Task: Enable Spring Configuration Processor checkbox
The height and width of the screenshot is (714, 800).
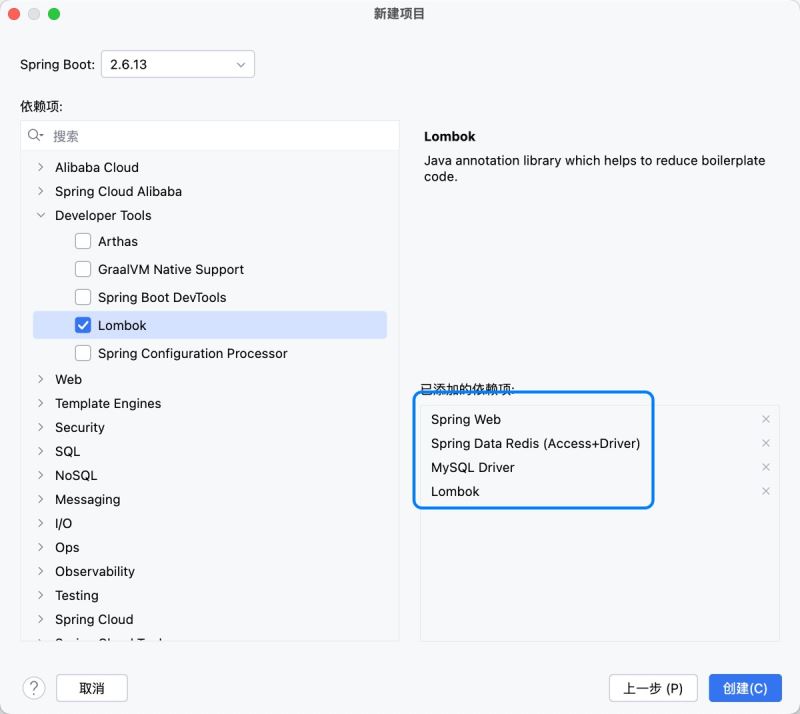Action: point(83,353)
